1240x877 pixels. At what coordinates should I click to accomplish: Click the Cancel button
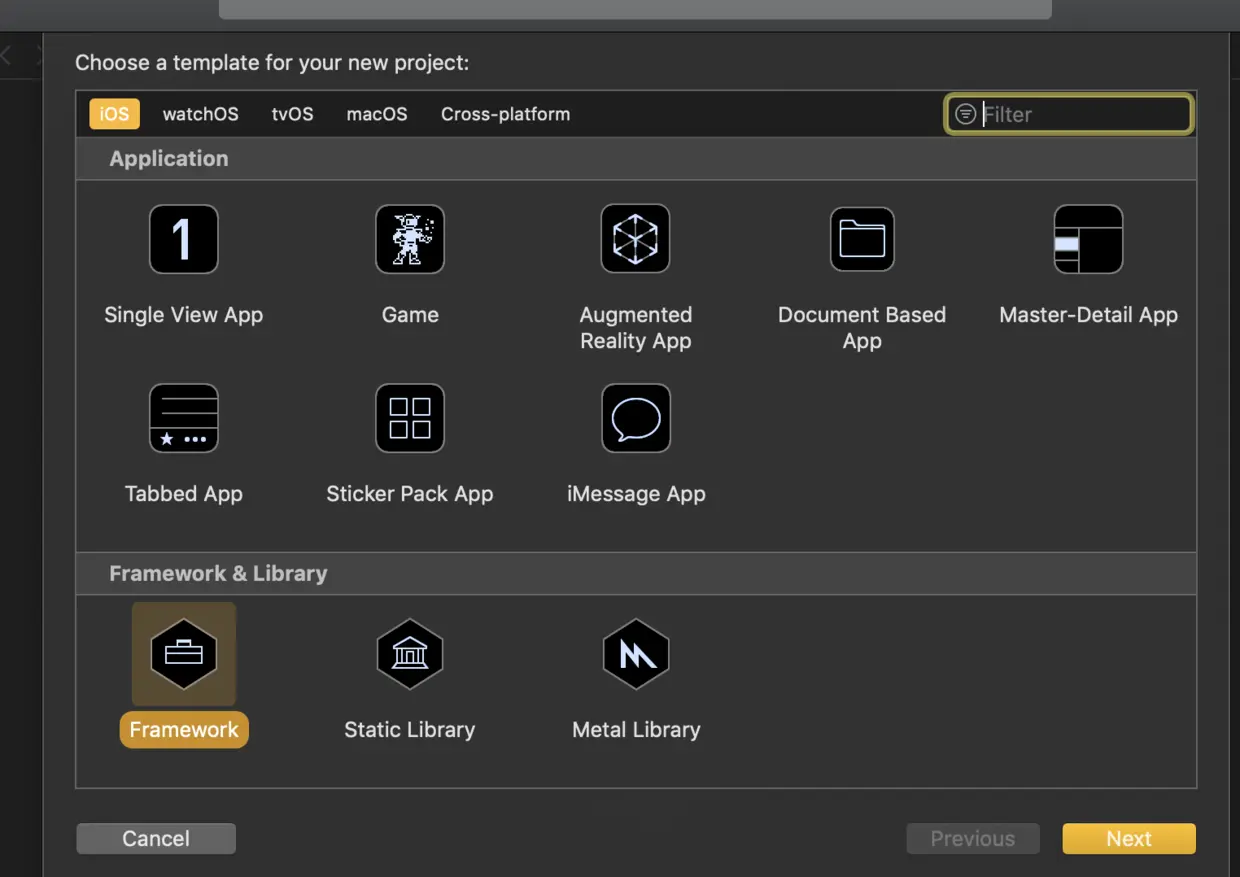click(x=156, y=839)
